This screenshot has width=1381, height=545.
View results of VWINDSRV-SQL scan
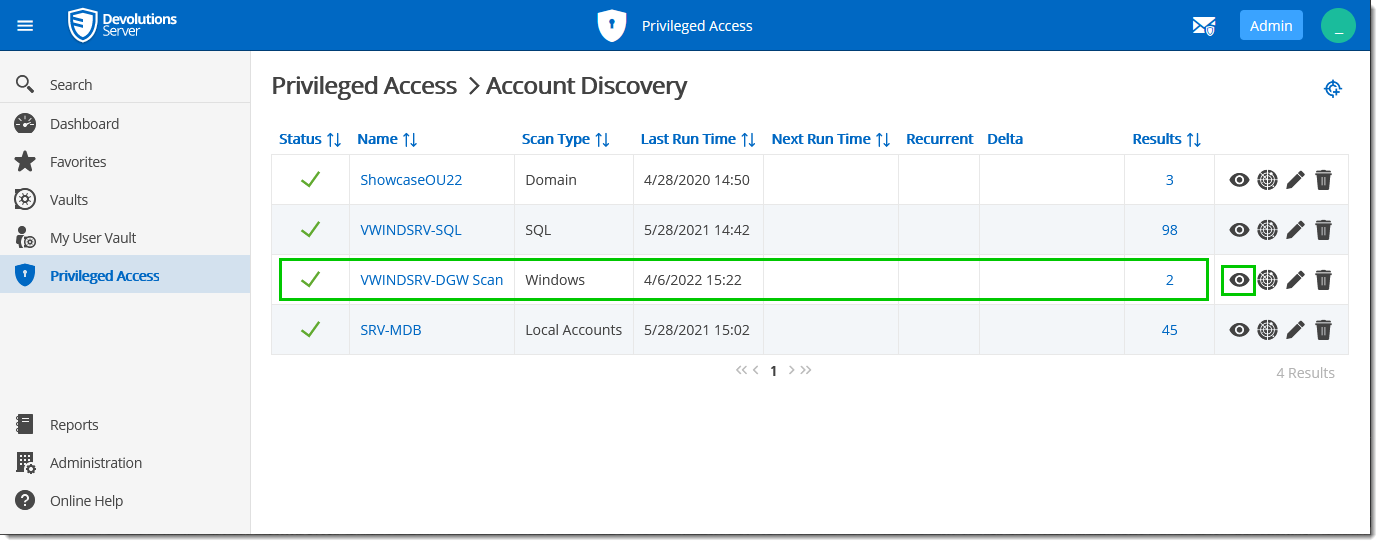[x=1239, y=230]
